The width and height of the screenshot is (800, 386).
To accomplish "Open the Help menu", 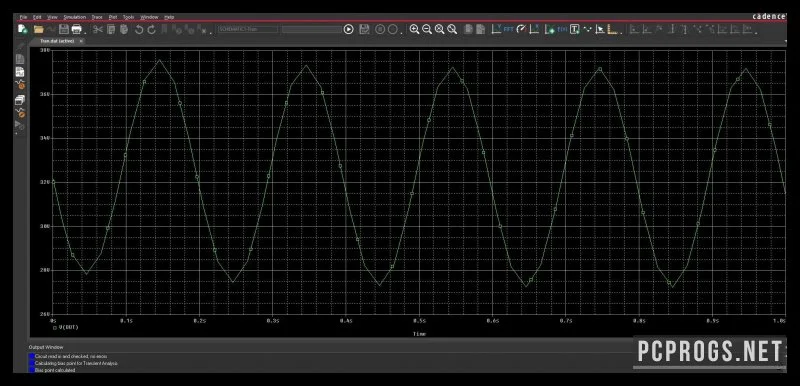I will point(169,17).
